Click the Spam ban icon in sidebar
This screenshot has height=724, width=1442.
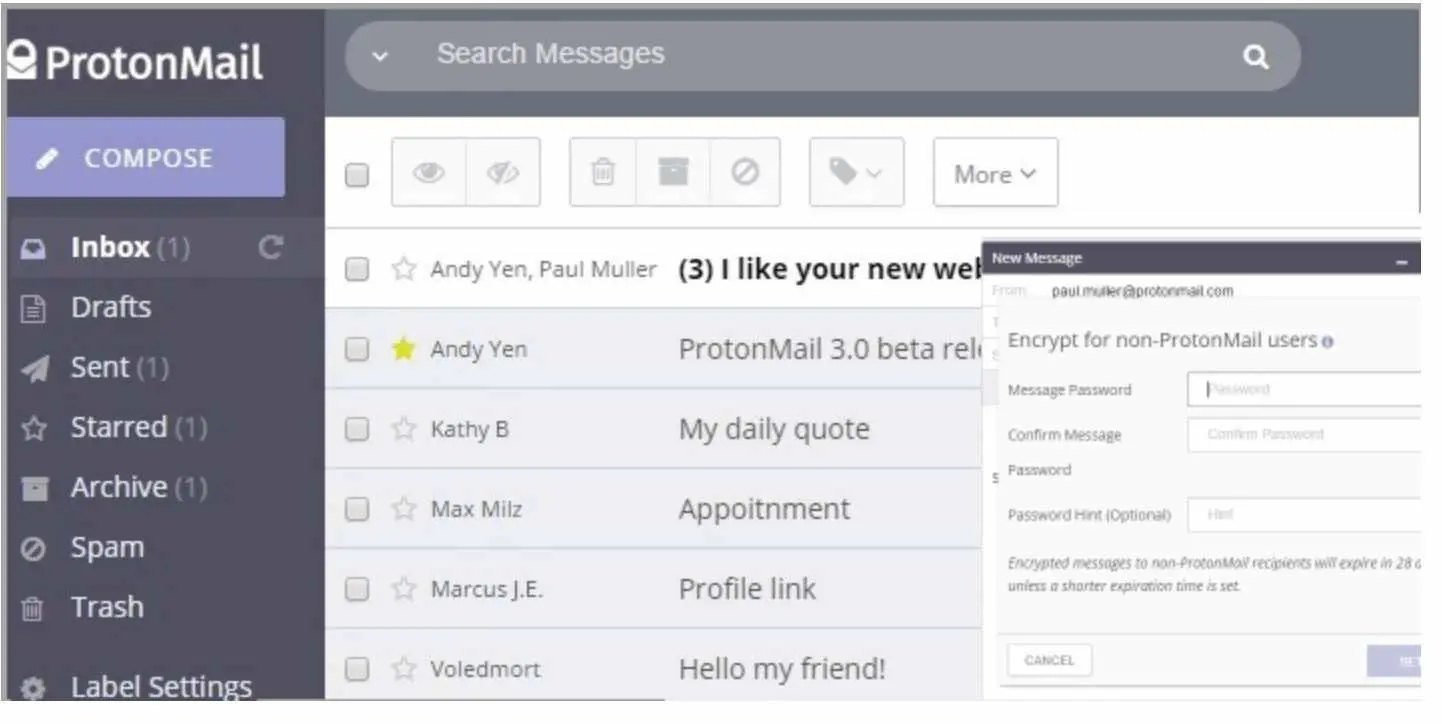click(34, 549)
